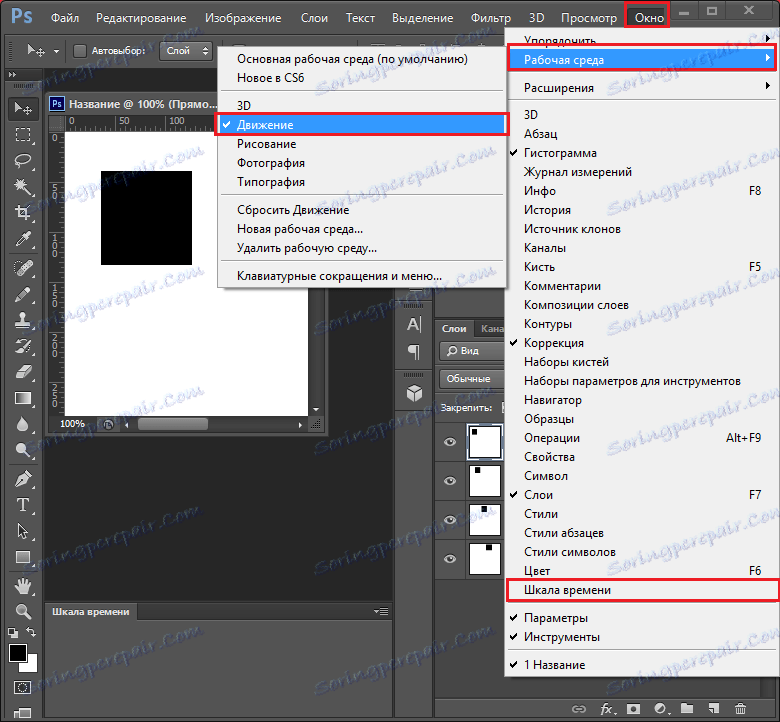Screen dimensions: 780x722
Task: Create new adjustment layer icon
Action: 661,709
